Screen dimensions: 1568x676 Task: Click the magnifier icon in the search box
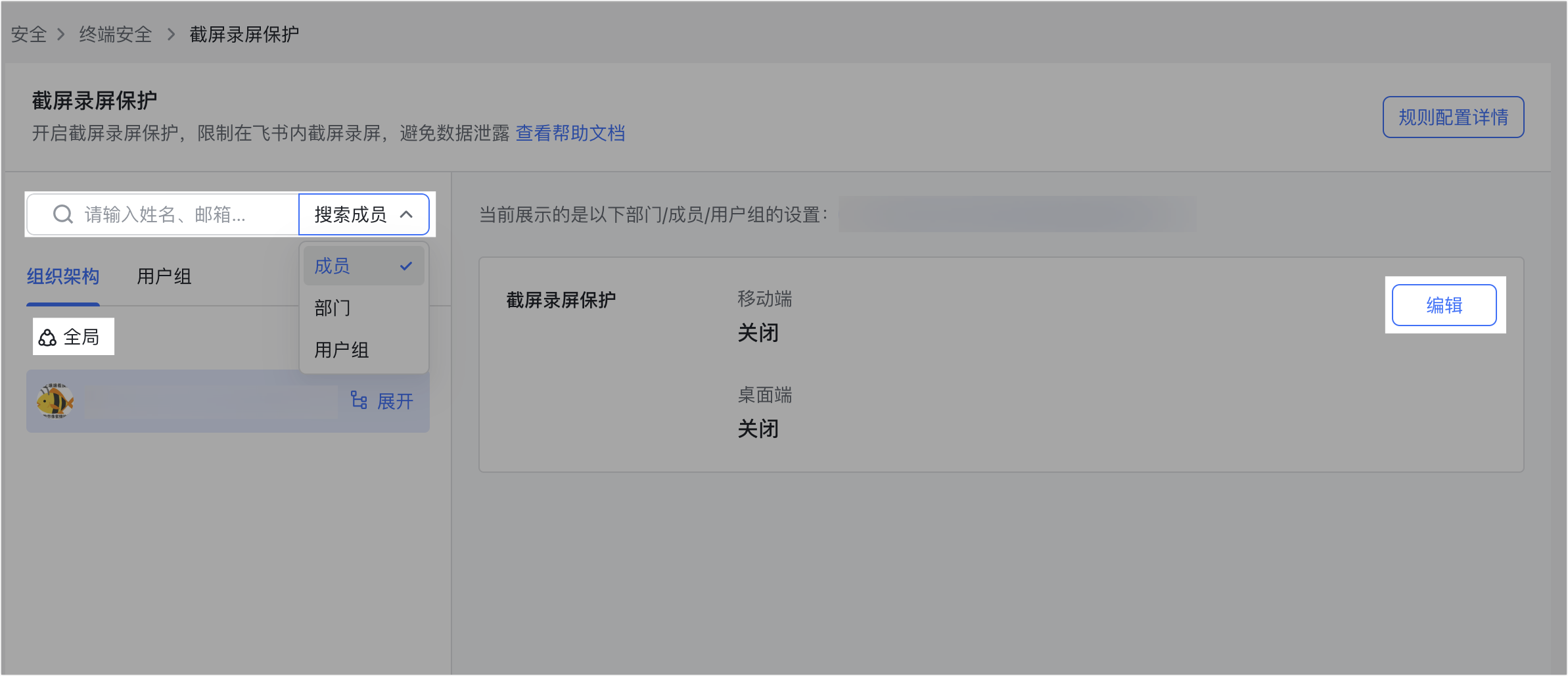pos(63,214)
